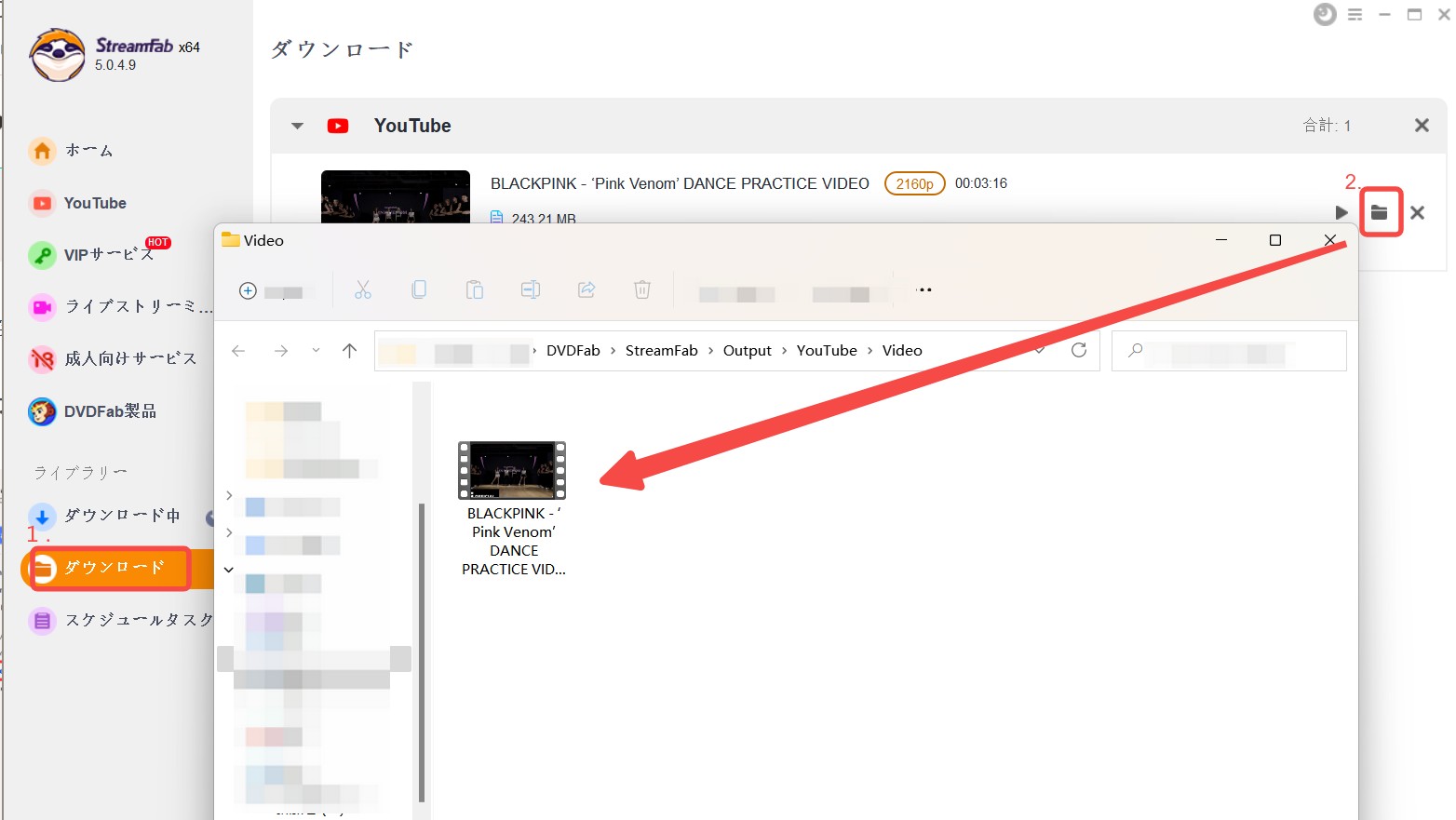Click Output in address breadcrumb

tap(748, 350)
